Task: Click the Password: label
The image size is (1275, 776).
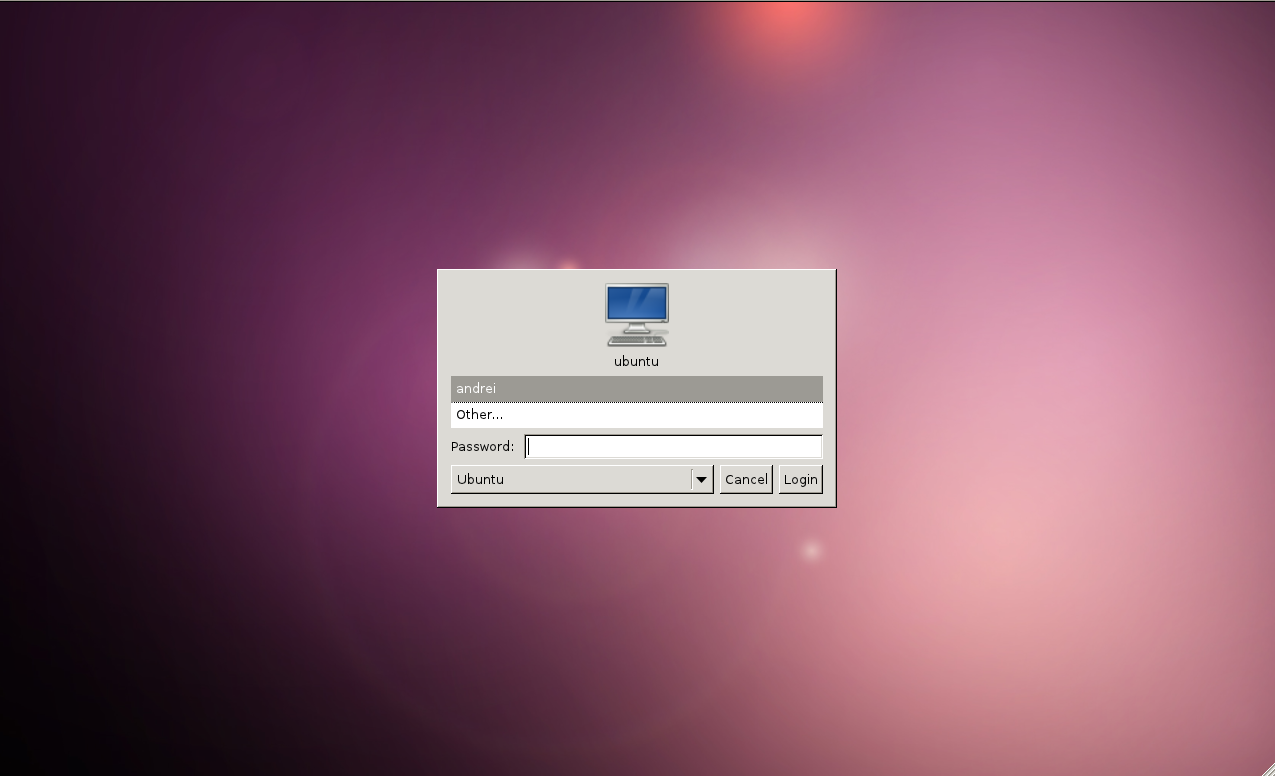Action: click(482, 447)
